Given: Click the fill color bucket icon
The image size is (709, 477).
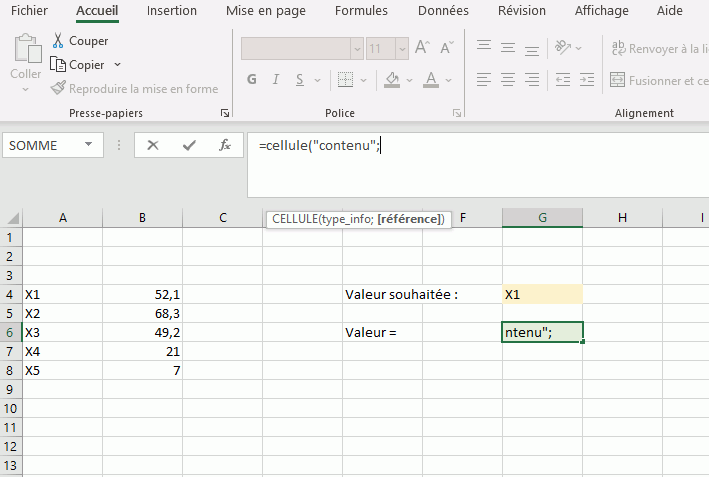Looking at the screenshot, I should [393, 80].
